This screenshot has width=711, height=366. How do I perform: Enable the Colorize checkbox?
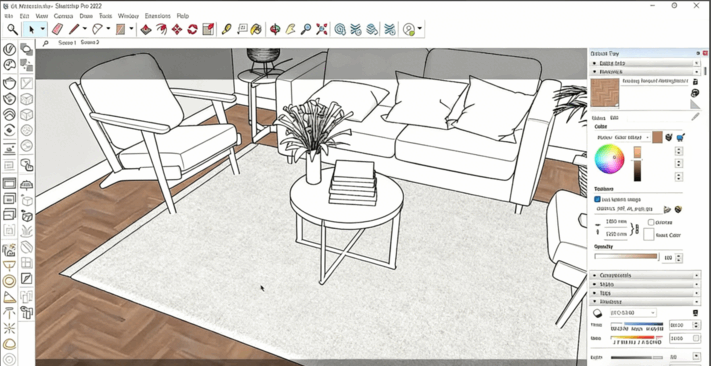(651, 222)
